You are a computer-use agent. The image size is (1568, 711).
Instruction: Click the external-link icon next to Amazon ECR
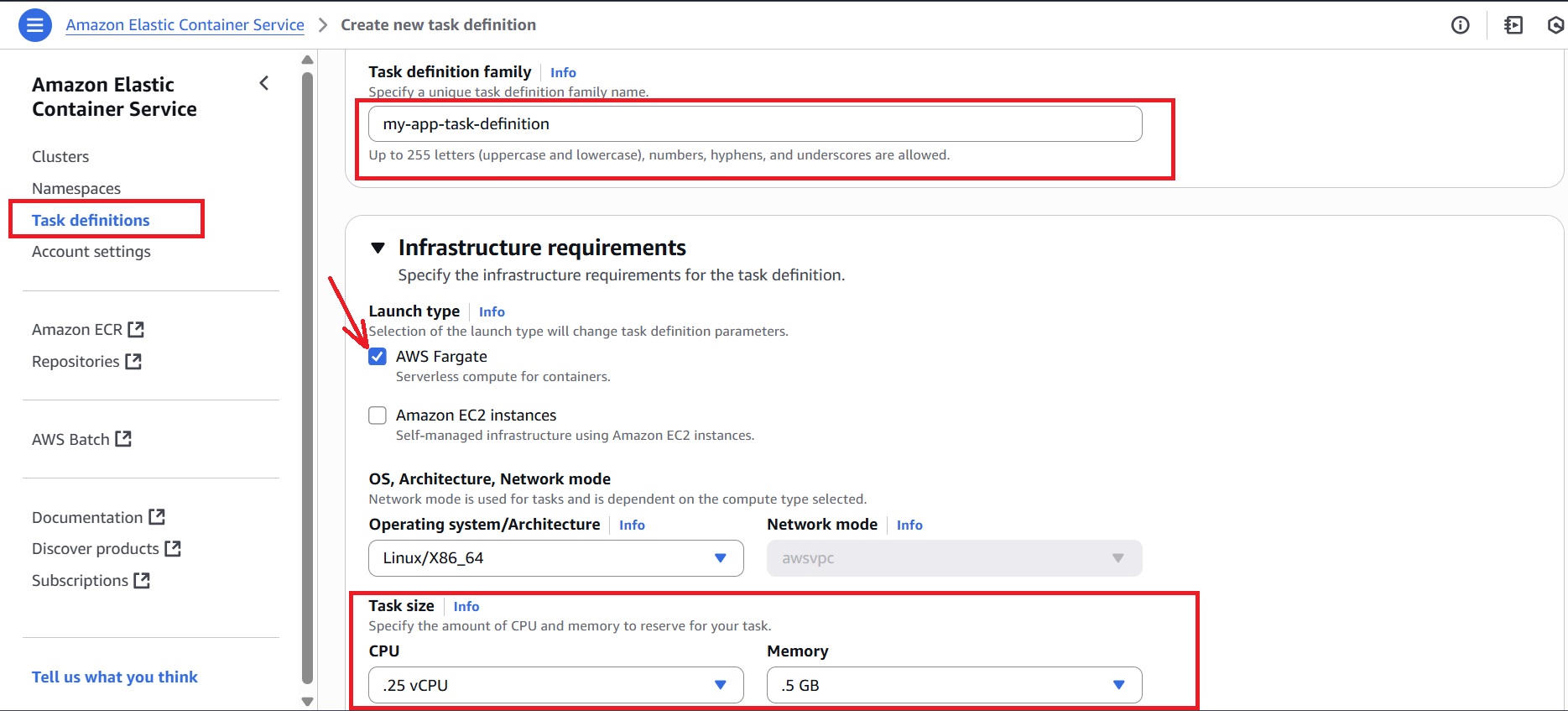click(136, 330)
